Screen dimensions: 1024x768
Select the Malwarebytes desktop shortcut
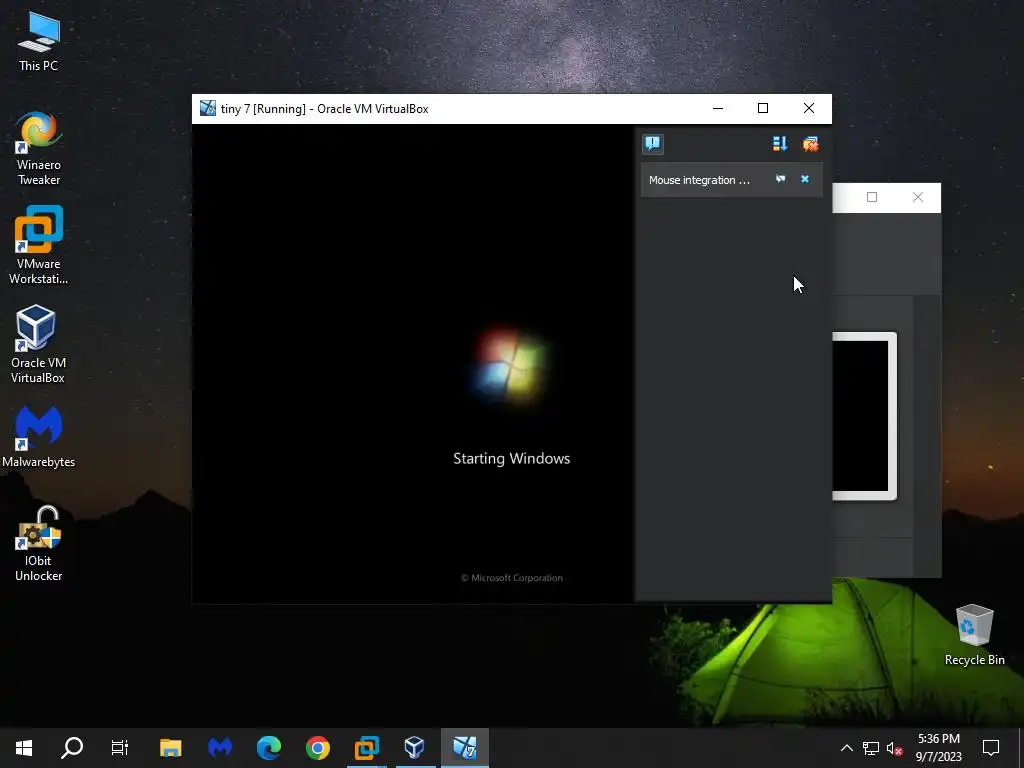(x=39, y=436)
